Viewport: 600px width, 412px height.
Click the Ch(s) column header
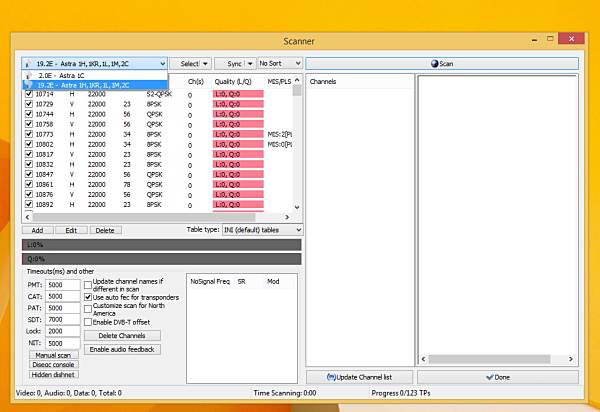196,81
